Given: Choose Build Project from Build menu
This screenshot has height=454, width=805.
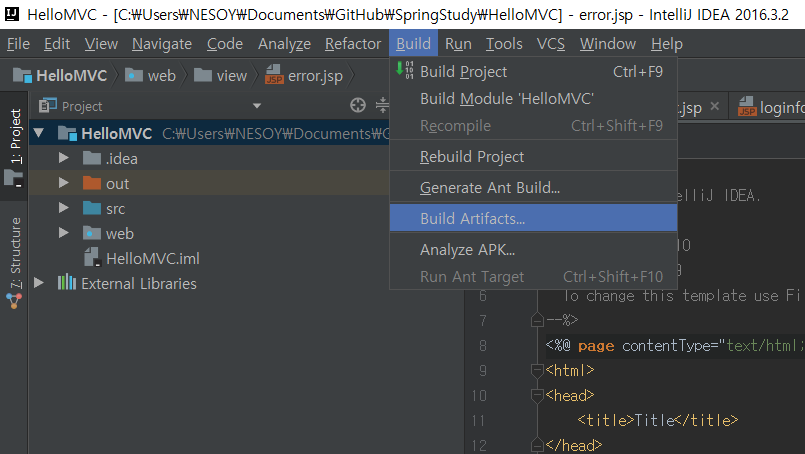Looking at the screenshot, I should [533, 71].
